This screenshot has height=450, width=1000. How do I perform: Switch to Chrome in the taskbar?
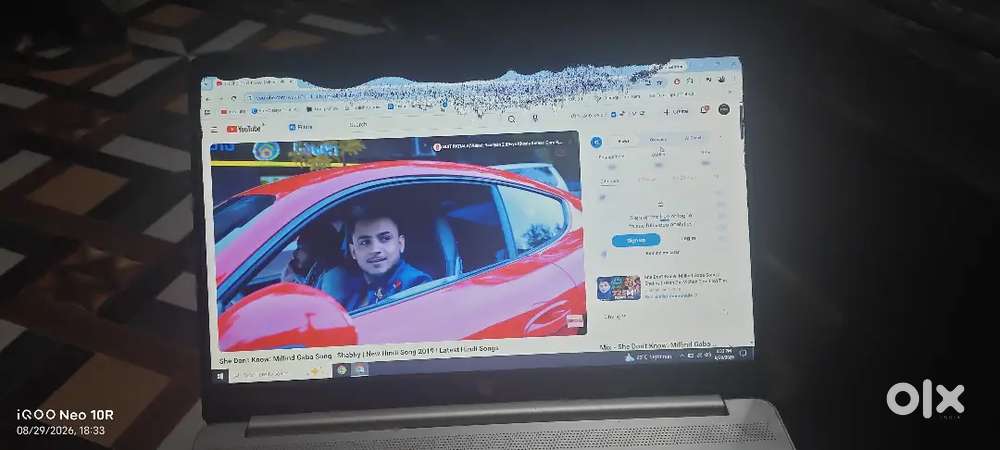[x=342, y=370]
